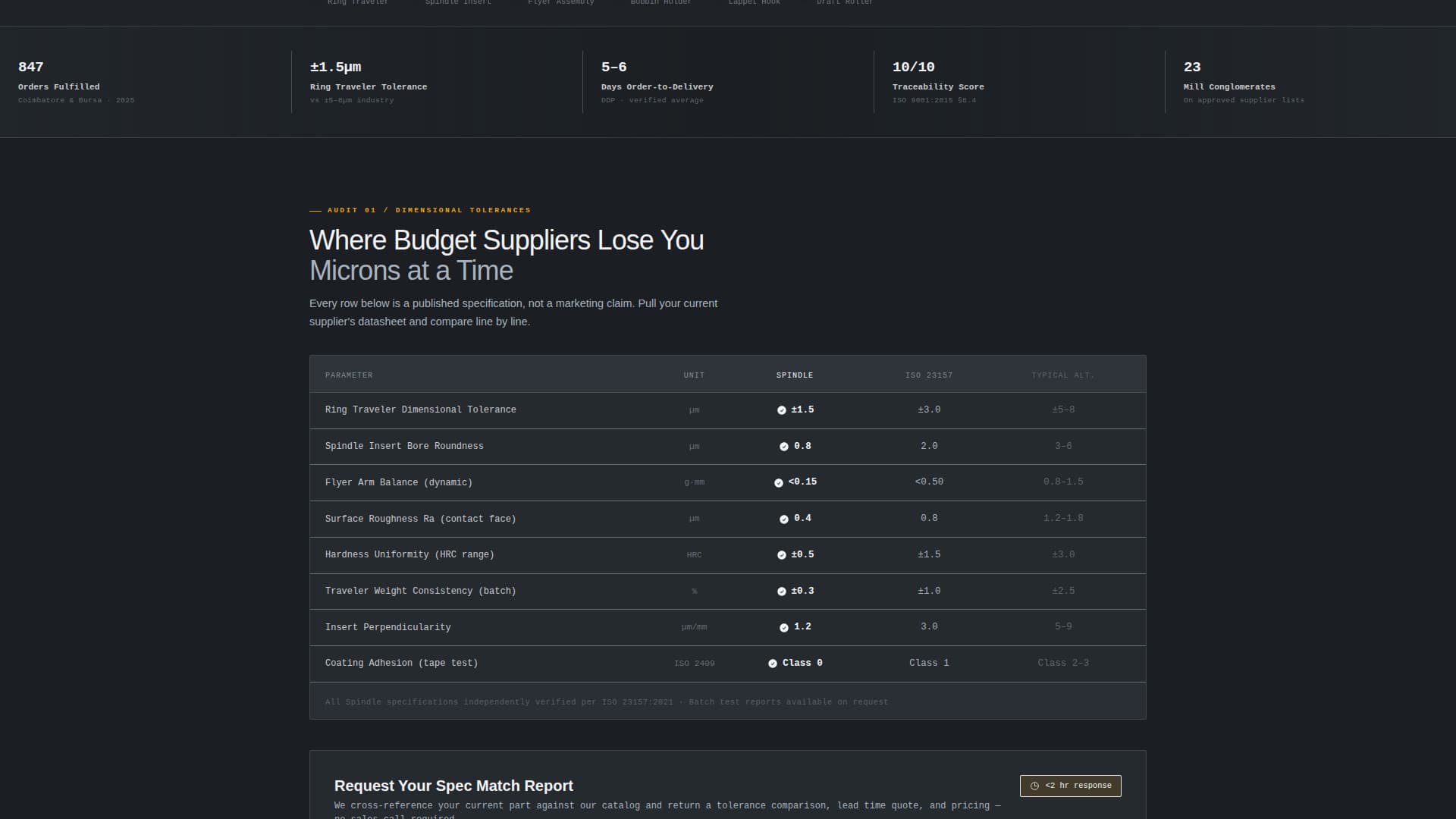Select the SPINDLE column header
Screen dimensions: 1456x819
[794, 375]
